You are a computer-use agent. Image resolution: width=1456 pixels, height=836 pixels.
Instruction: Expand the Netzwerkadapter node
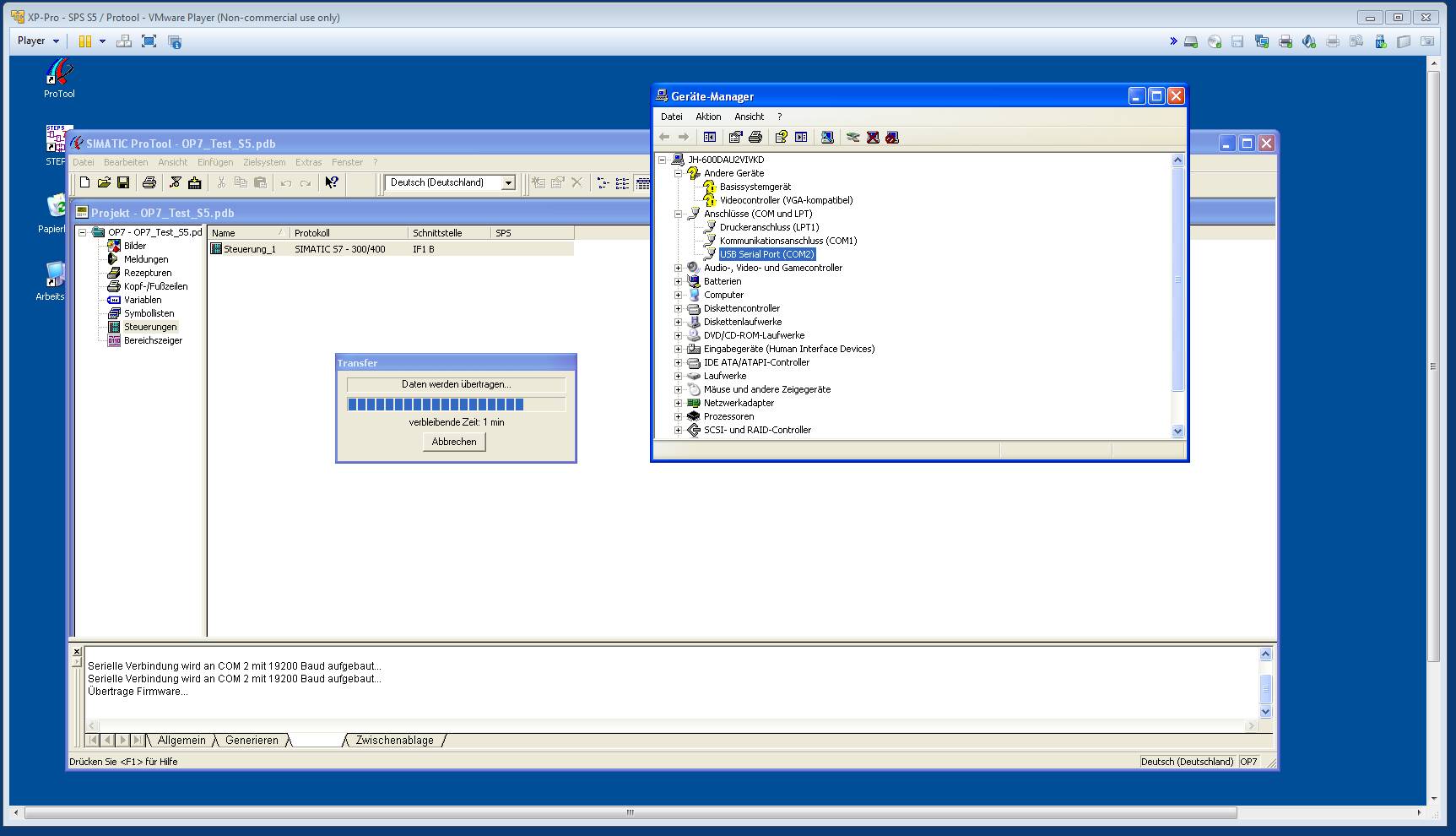click(x=678, y=403)
